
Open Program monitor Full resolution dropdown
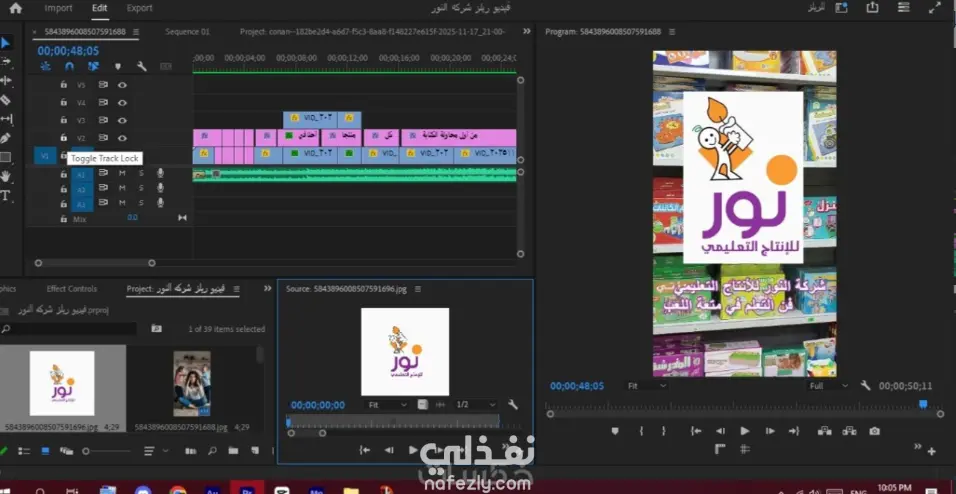pos(828,386)
